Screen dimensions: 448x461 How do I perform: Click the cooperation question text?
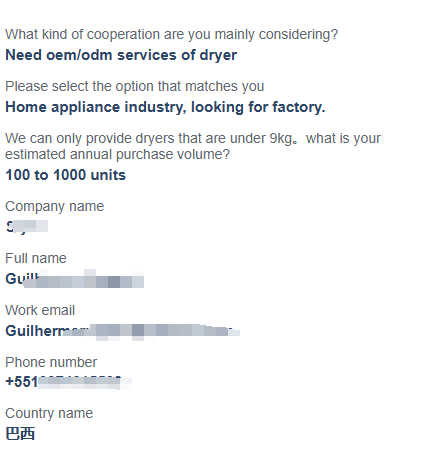pyautogui.click(x=172, y=35)
